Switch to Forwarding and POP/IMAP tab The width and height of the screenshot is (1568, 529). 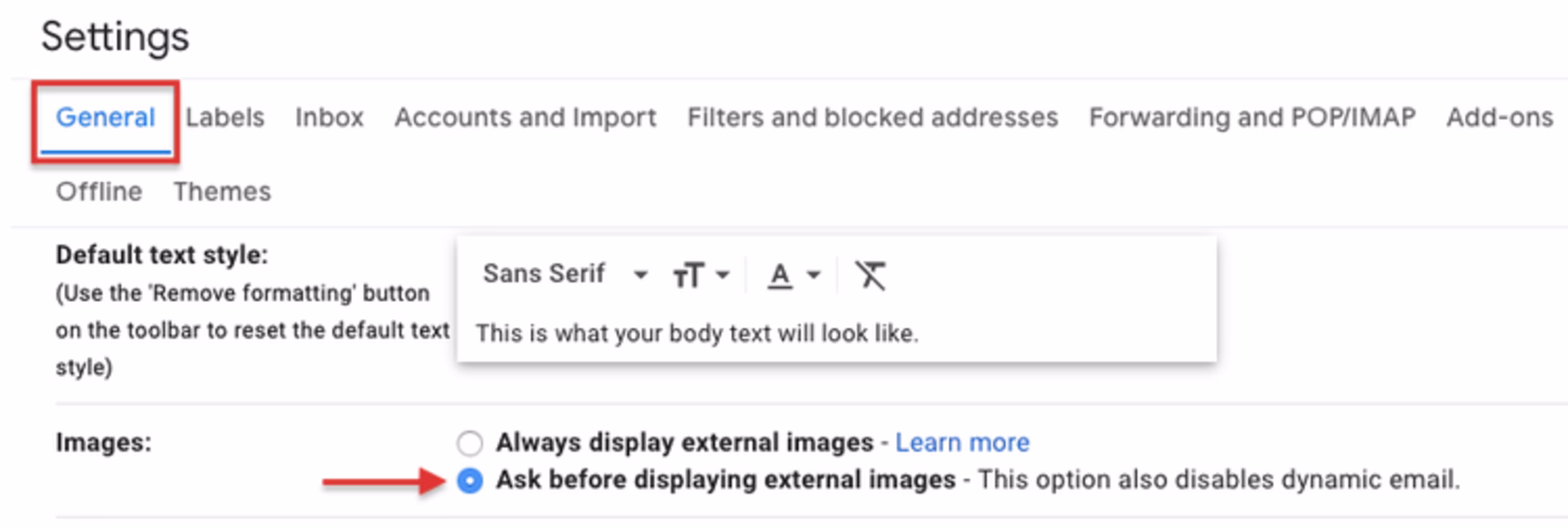(x=1252, y=118)
